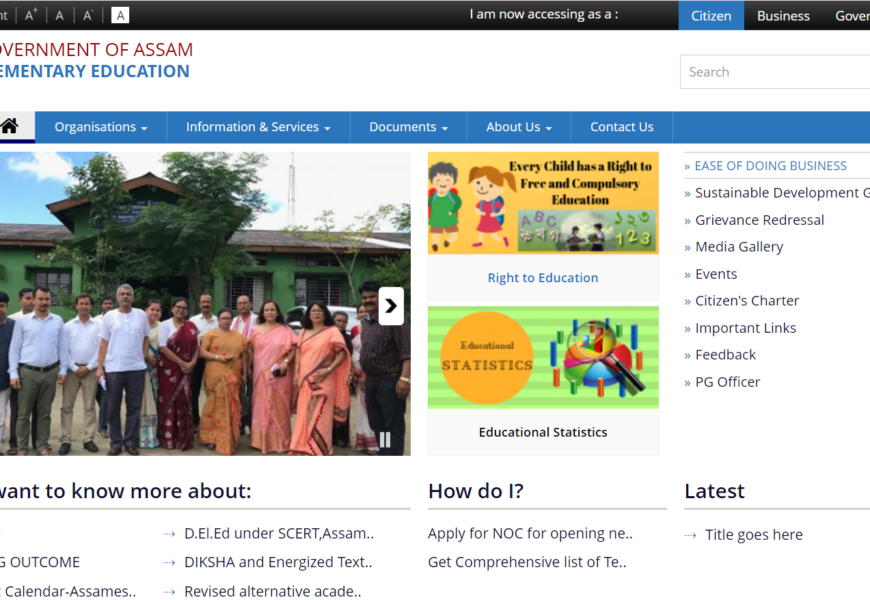Viewport: 870px width, 600px height.
Task: Open the Contact Us page
Action: [x=621, y=127]
